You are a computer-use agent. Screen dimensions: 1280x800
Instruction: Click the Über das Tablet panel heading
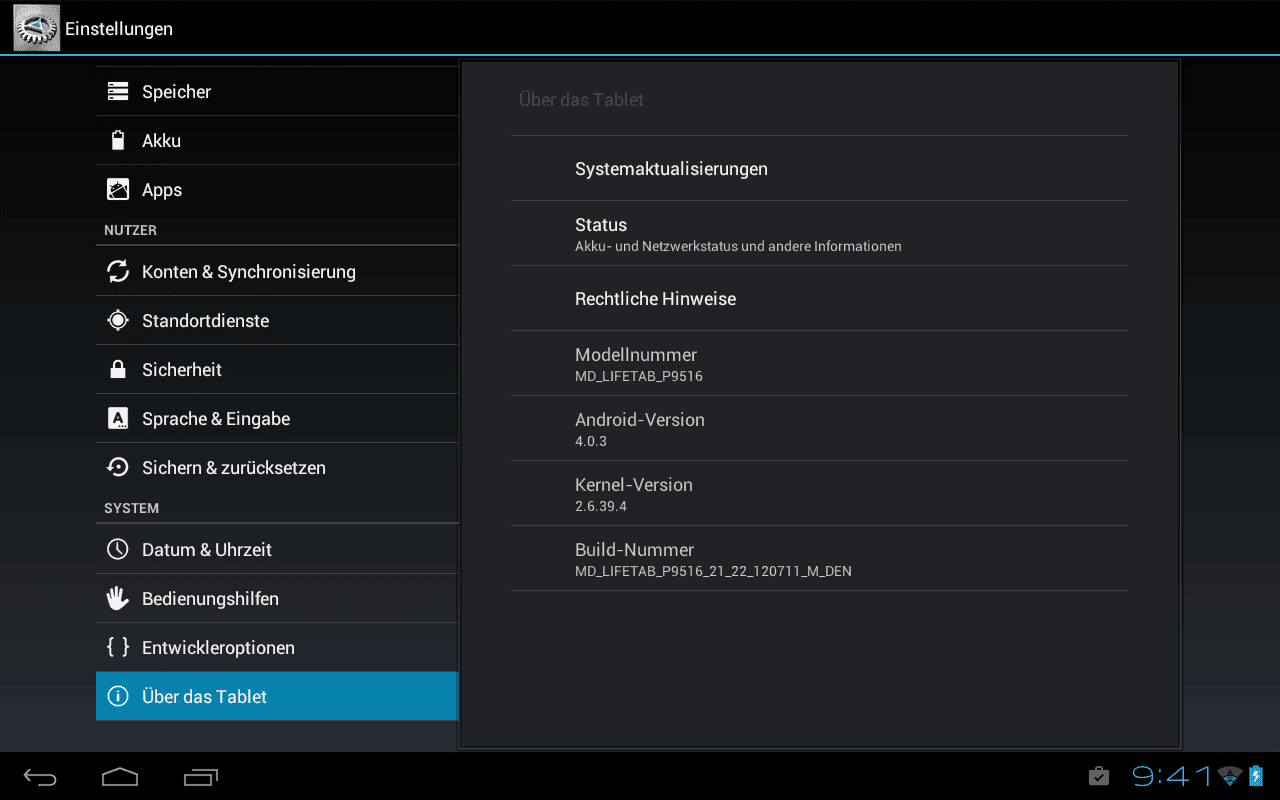[581, 99]
